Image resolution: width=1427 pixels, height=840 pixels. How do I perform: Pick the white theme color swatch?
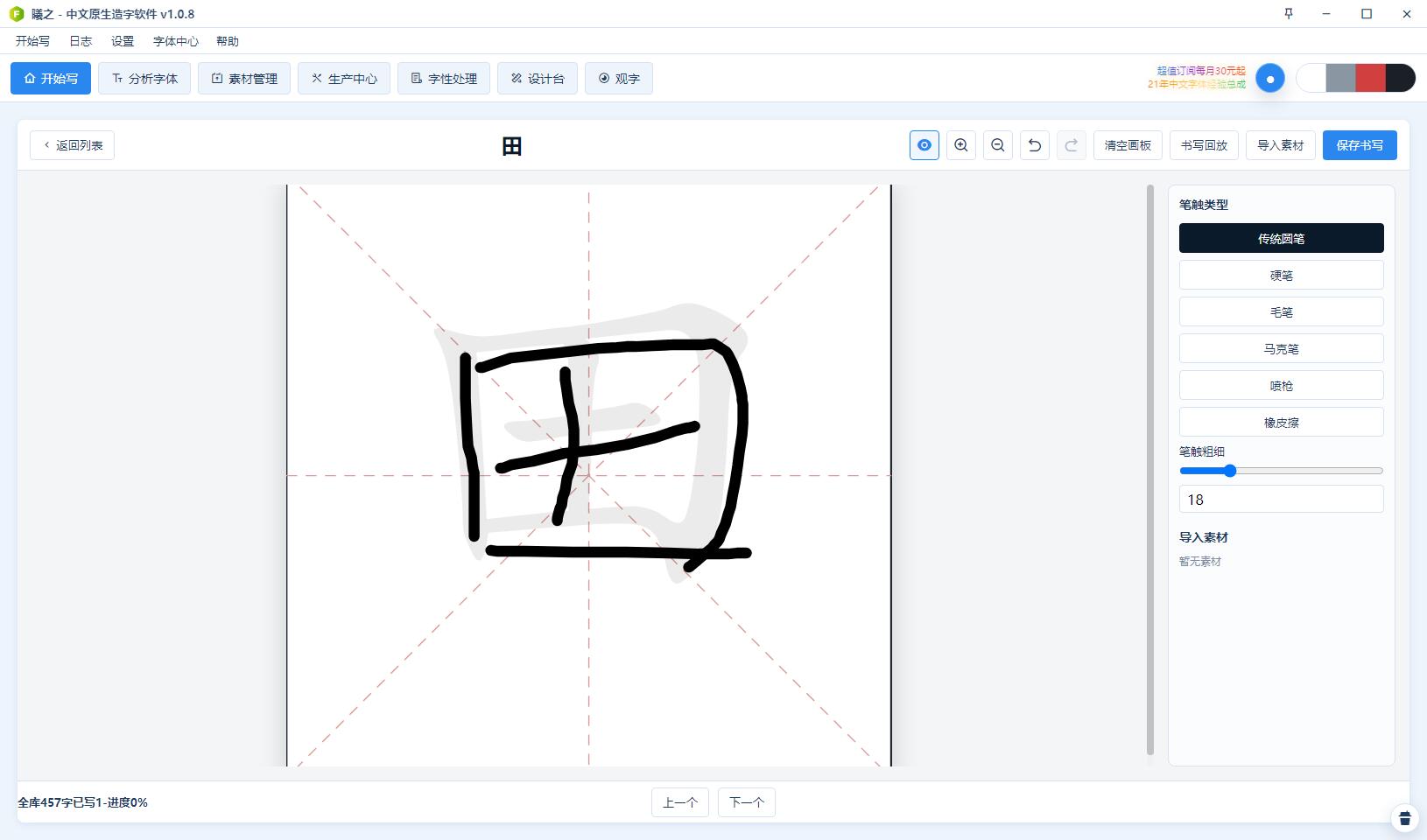(1311, 78)
